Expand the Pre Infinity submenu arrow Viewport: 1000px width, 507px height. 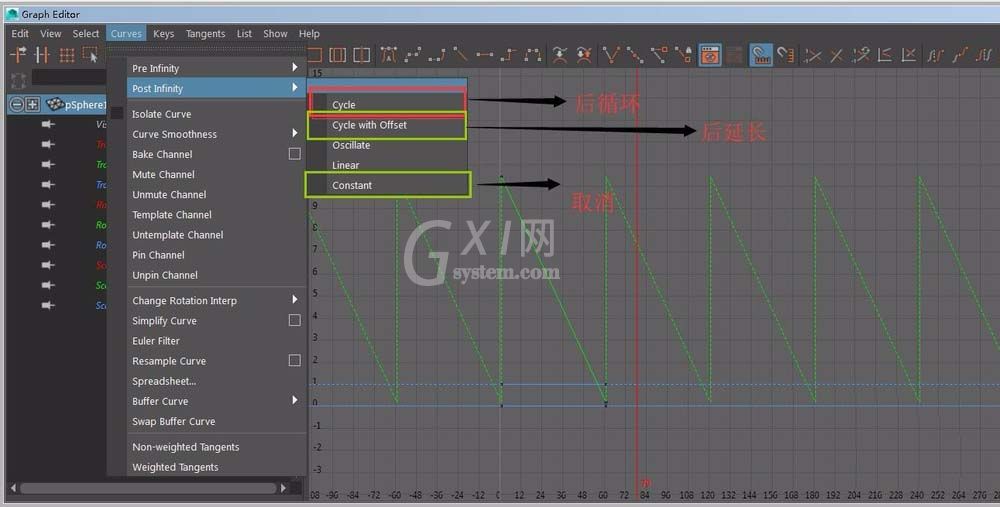pos(295,67)
